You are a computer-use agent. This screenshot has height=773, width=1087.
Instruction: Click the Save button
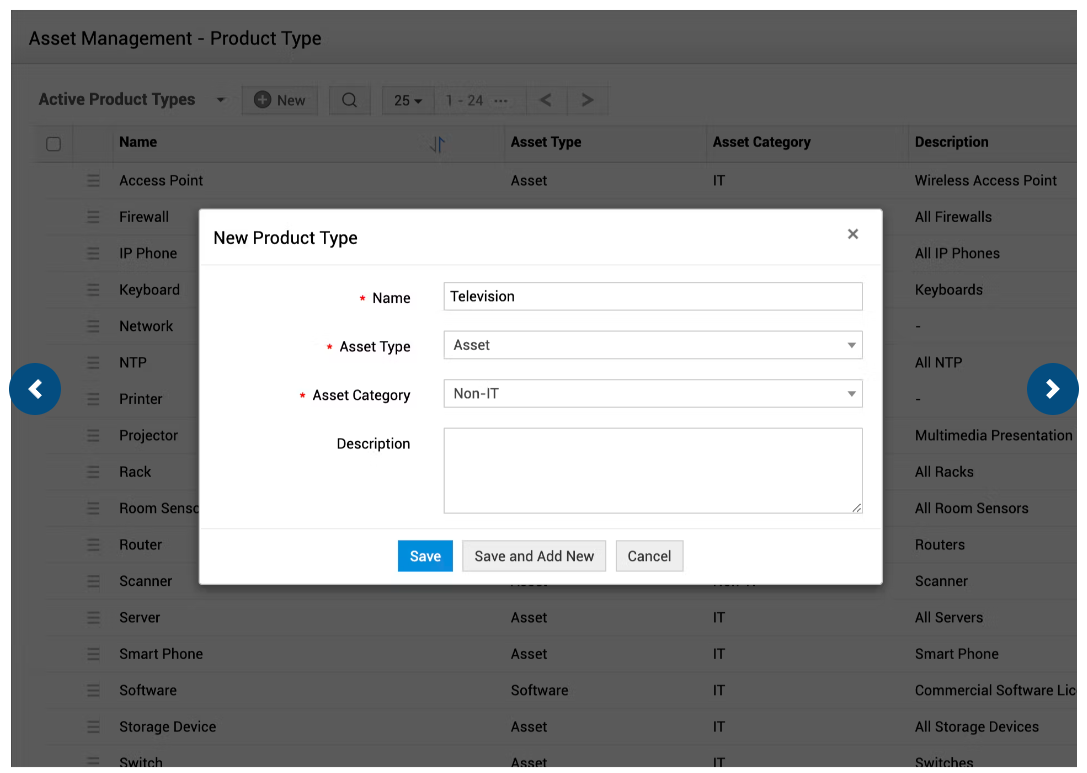tap(425, 556)
